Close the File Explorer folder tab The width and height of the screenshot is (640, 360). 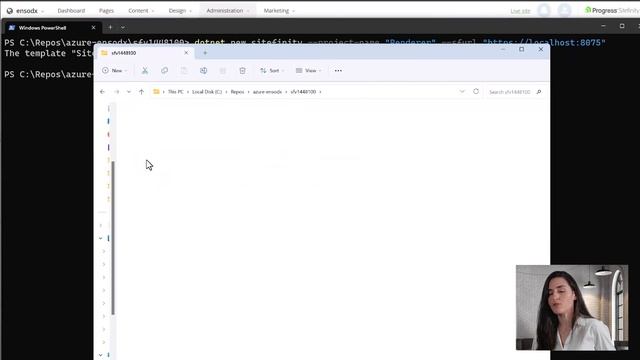pyautogui.click(x=186, y=53)
